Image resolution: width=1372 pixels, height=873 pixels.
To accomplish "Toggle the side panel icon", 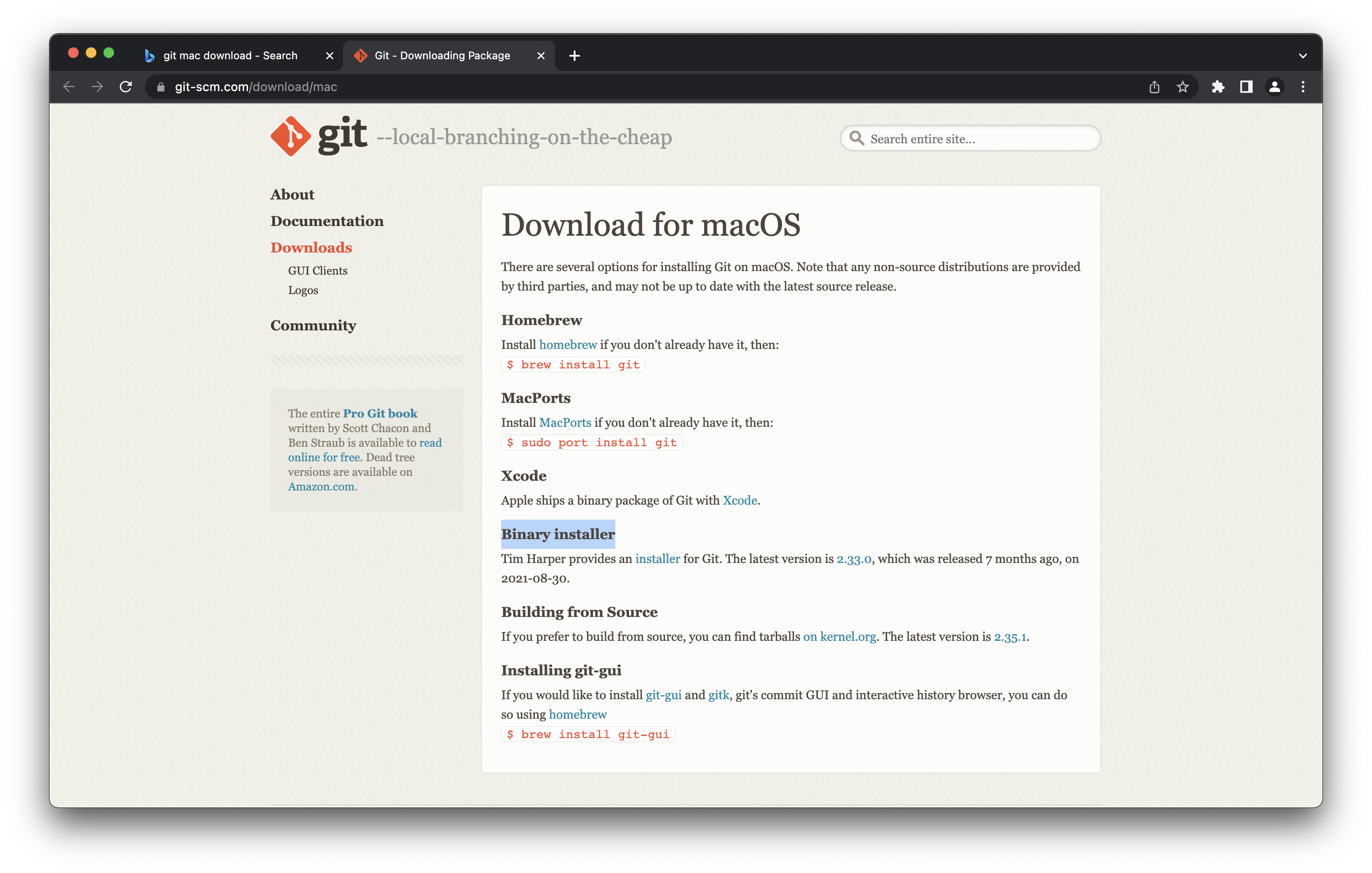I will tap(1246, 87).
